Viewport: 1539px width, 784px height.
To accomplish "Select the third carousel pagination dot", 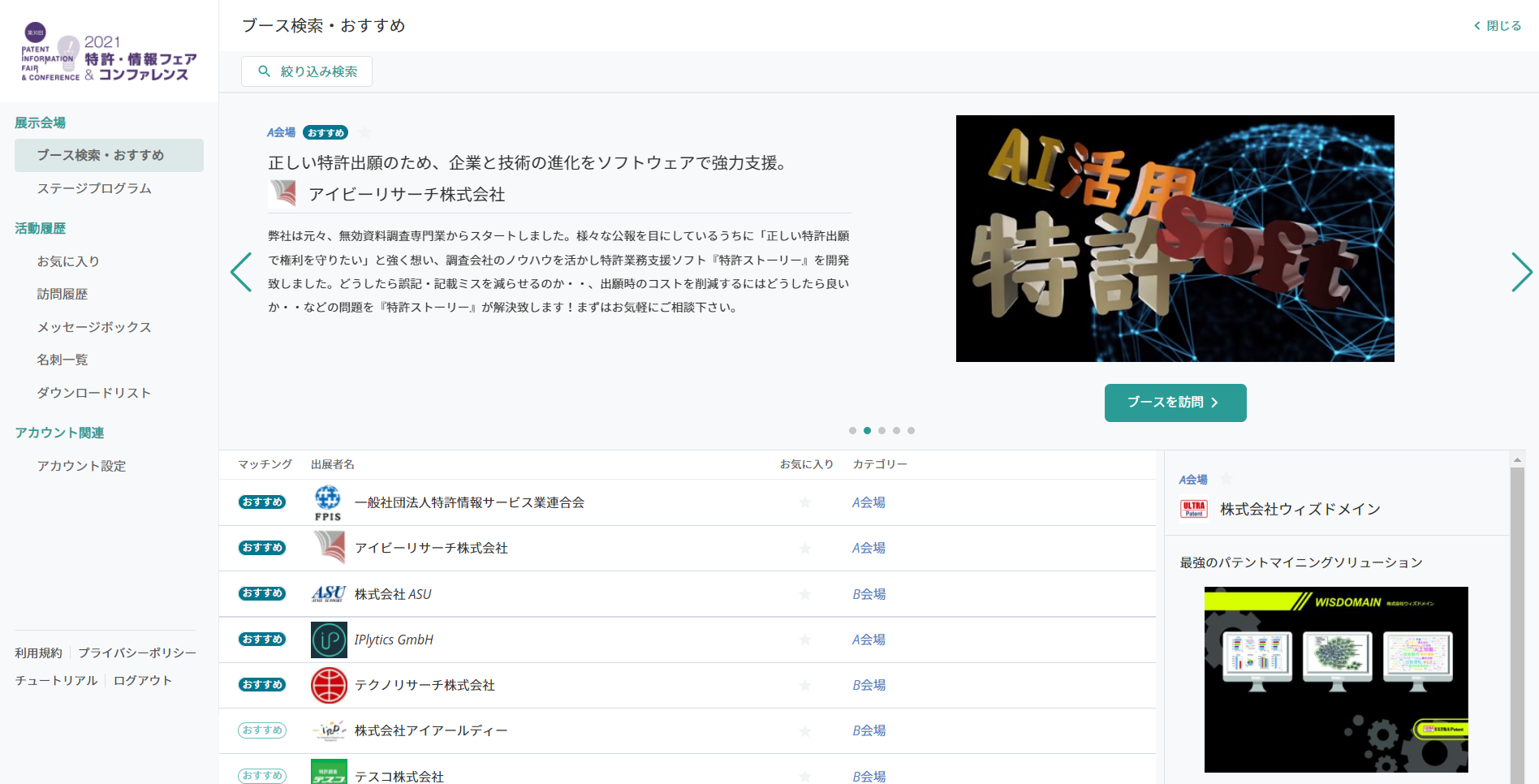I will 882,431.
